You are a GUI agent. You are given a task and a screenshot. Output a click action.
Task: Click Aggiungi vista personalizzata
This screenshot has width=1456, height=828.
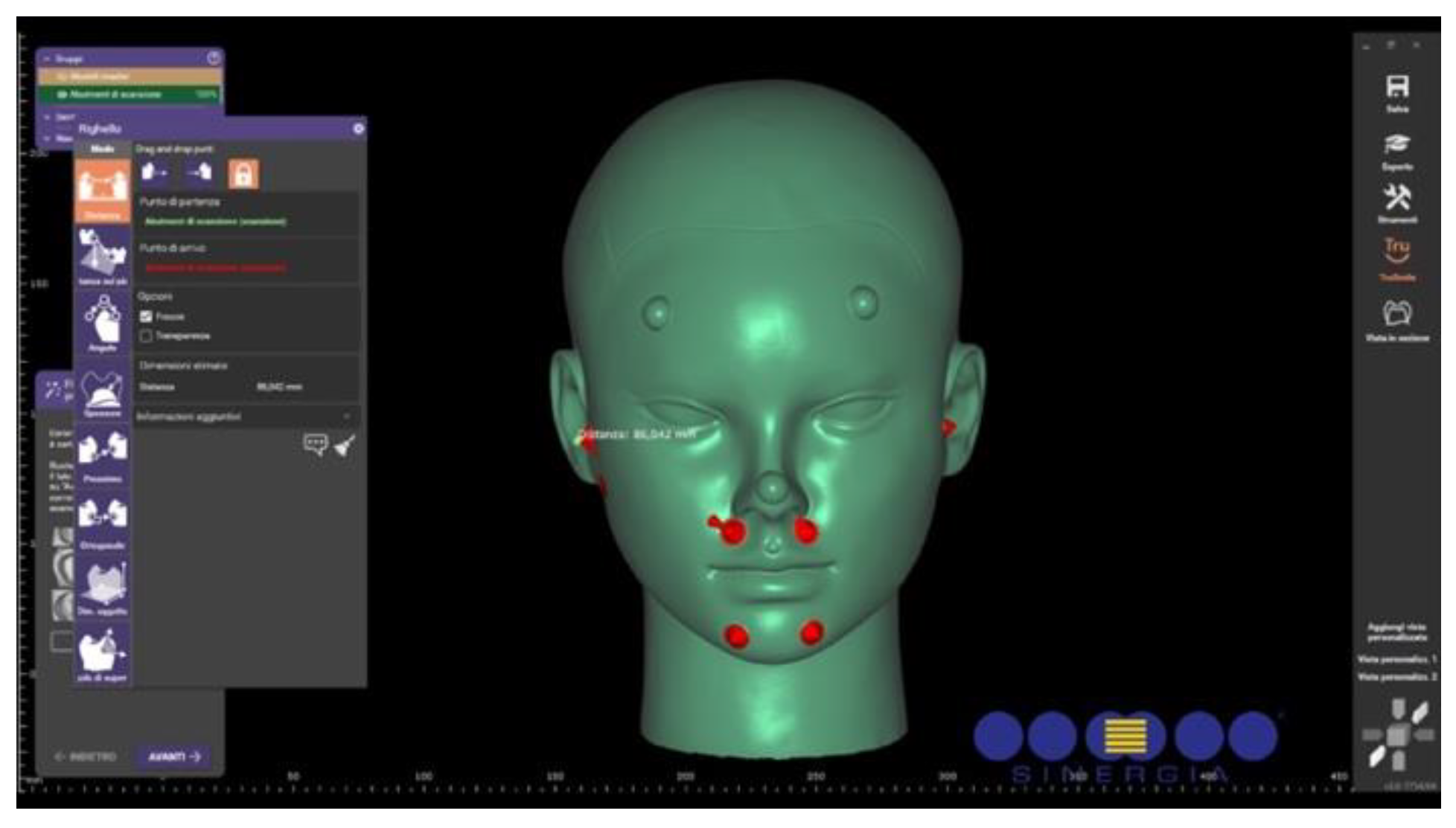pos(1396,632)
